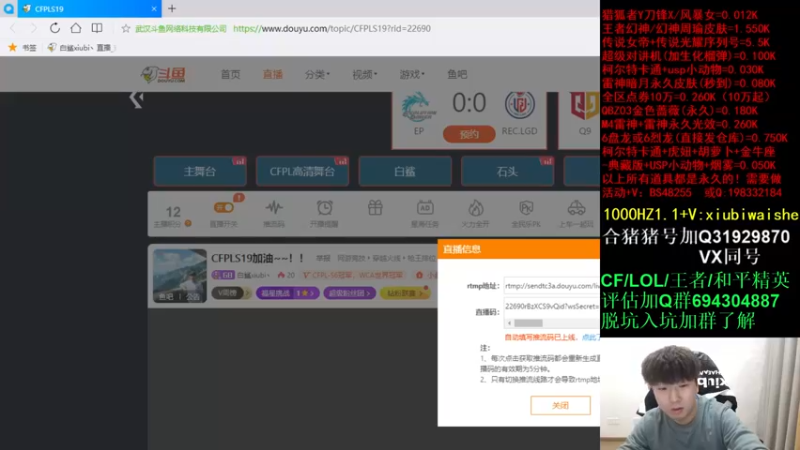This screenshot has width=800, height=450.
Task: Open the CFPL-S6冠军 certification tag
Action: 353,275
